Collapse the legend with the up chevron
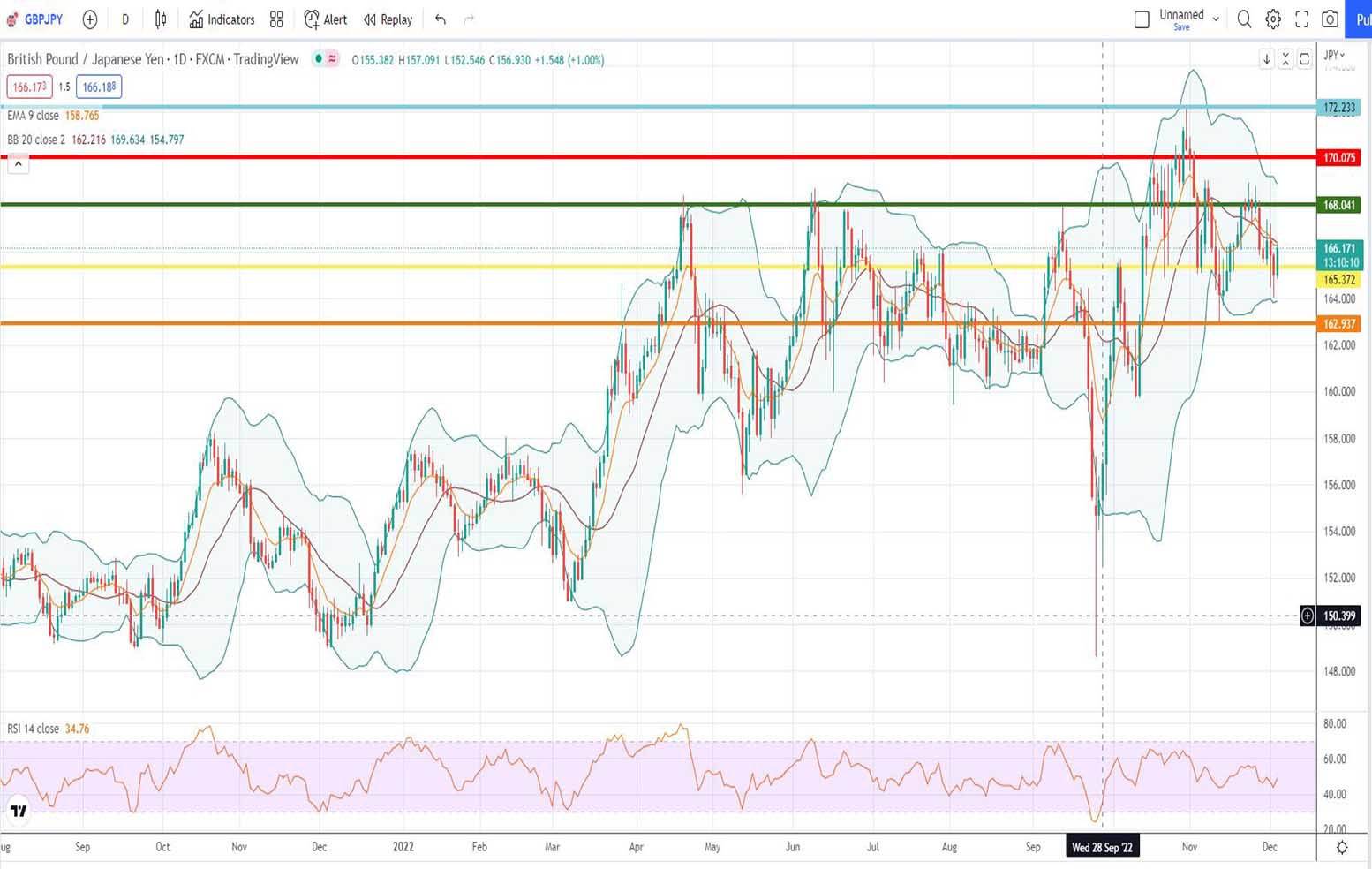 [18, 162]
